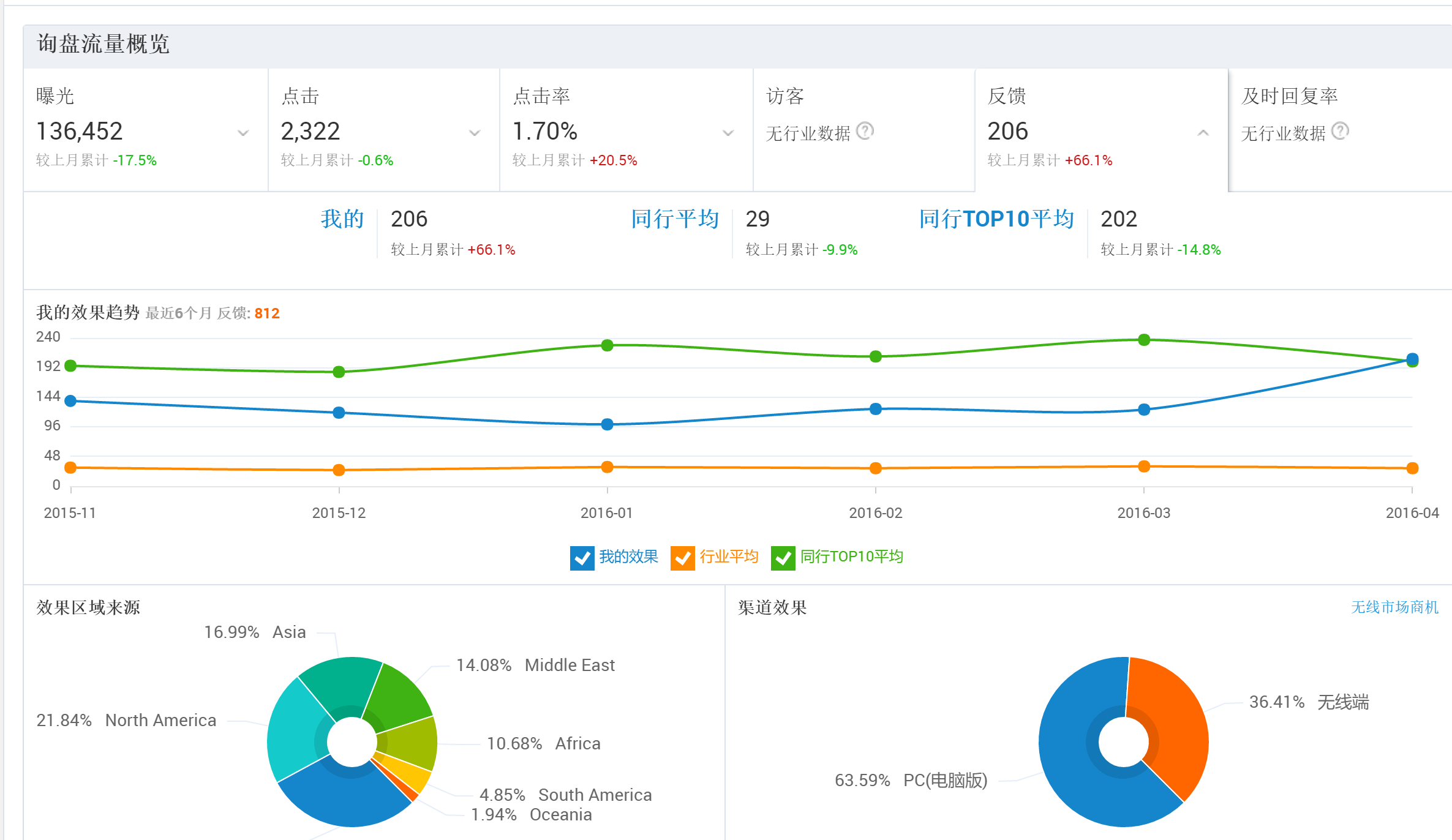The width and height of the screenshot is (1452, 840).
Task: Toggle the 行业平均 orange checkbox
Action: click(x=682, y=558)
